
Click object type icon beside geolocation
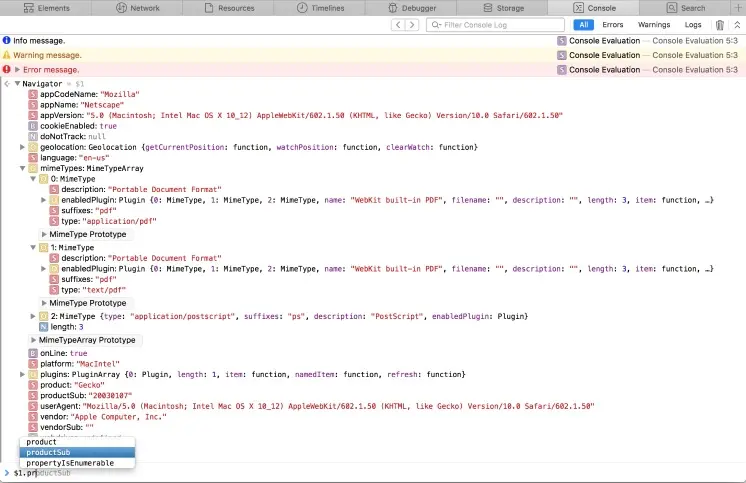tap(33, 147)
